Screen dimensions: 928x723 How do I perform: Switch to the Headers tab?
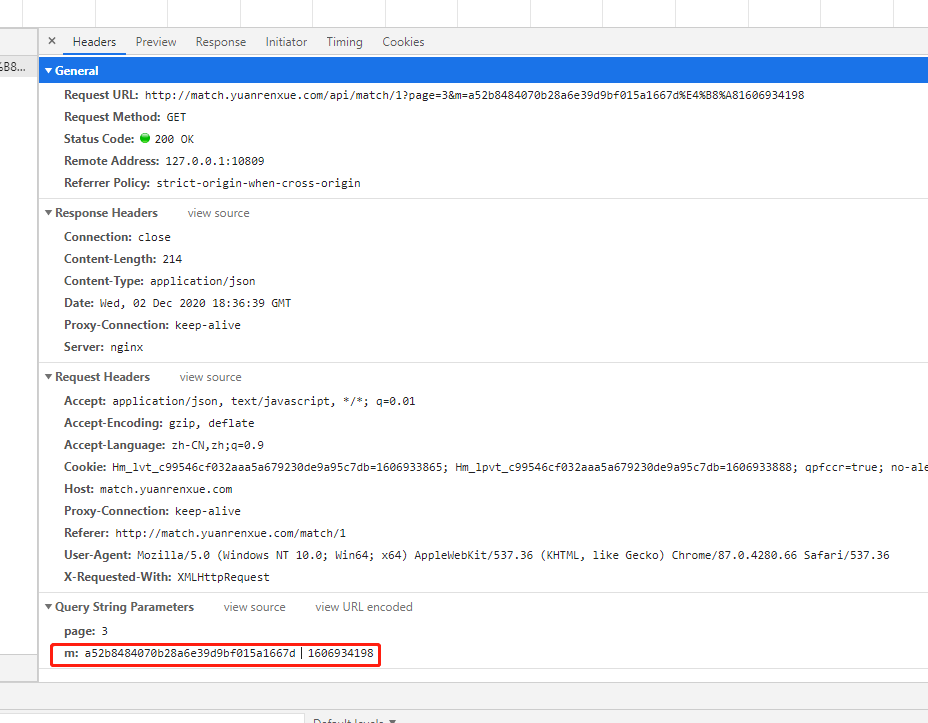pyautogui.click(x=94, y=42)
